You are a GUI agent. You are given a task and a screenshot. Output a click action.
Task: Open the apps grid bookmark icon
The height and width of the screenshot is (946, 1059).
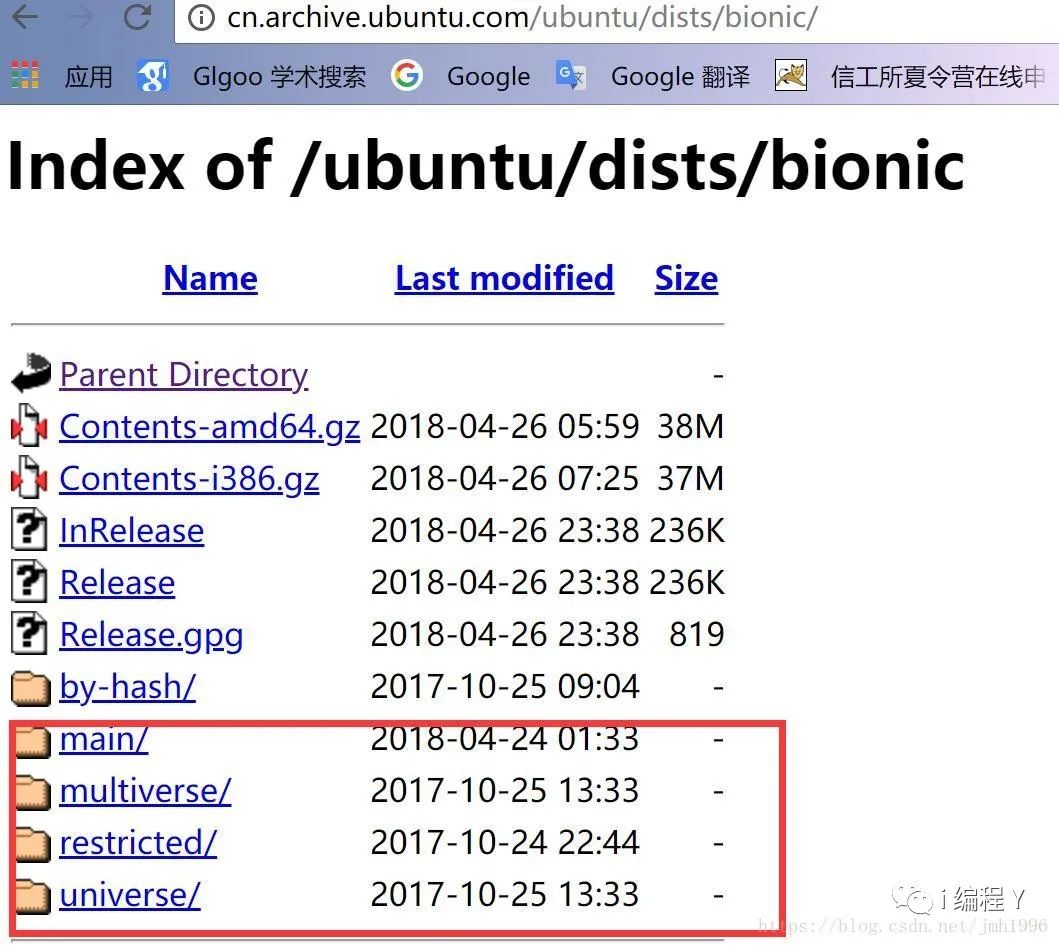tap(24, 75)
